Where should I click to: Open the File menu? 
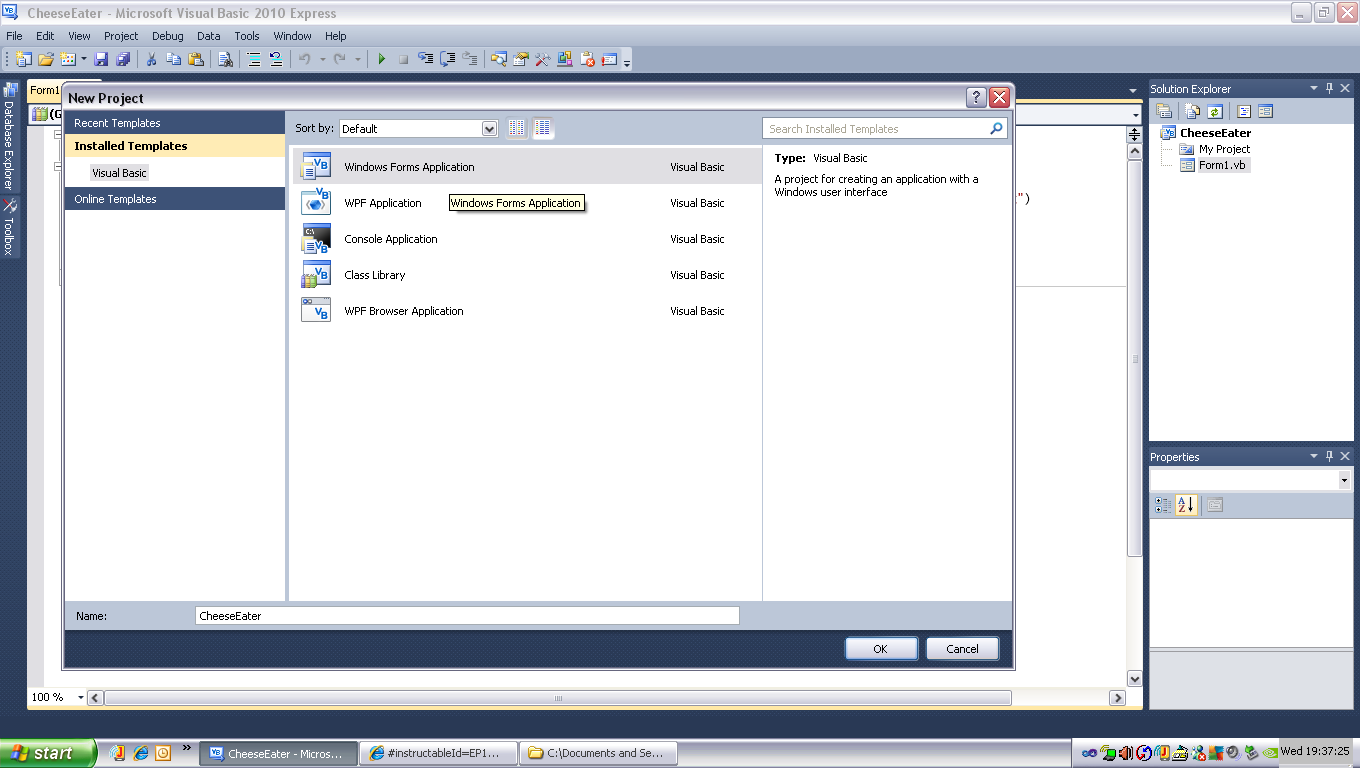(x=14, y=36)
